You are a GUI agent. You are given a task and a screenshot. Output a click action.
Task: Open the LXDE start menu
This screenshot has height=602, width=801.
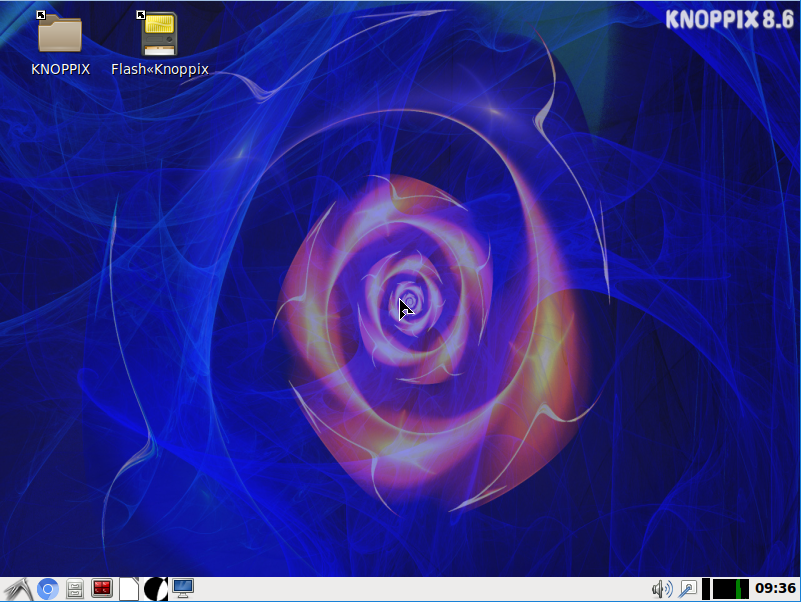coord(18,589)
